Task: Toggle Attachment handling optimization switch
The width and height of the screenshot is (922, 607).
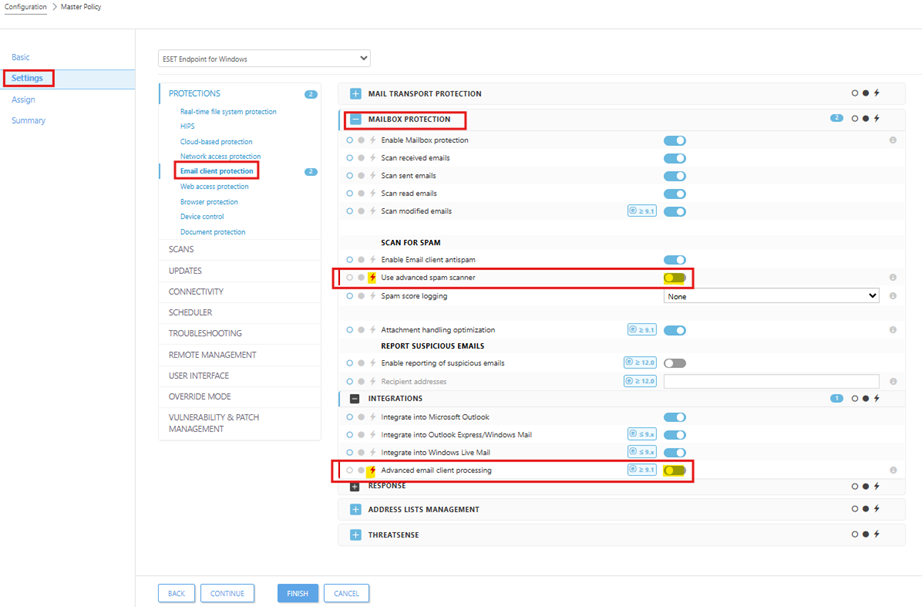Action: click(674, 331)
